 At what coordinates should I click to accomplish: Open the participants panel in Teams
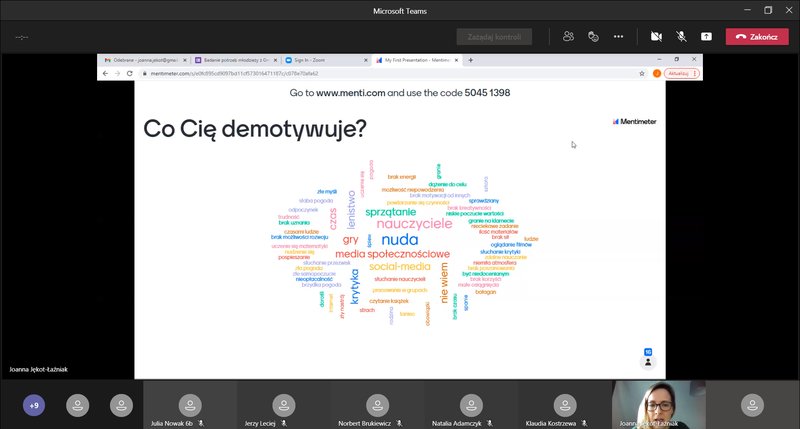point(568,36)
